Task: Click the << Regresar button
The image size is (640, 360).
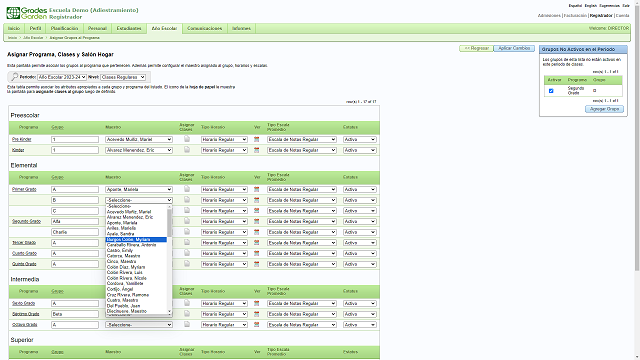Action: [476, 48]
